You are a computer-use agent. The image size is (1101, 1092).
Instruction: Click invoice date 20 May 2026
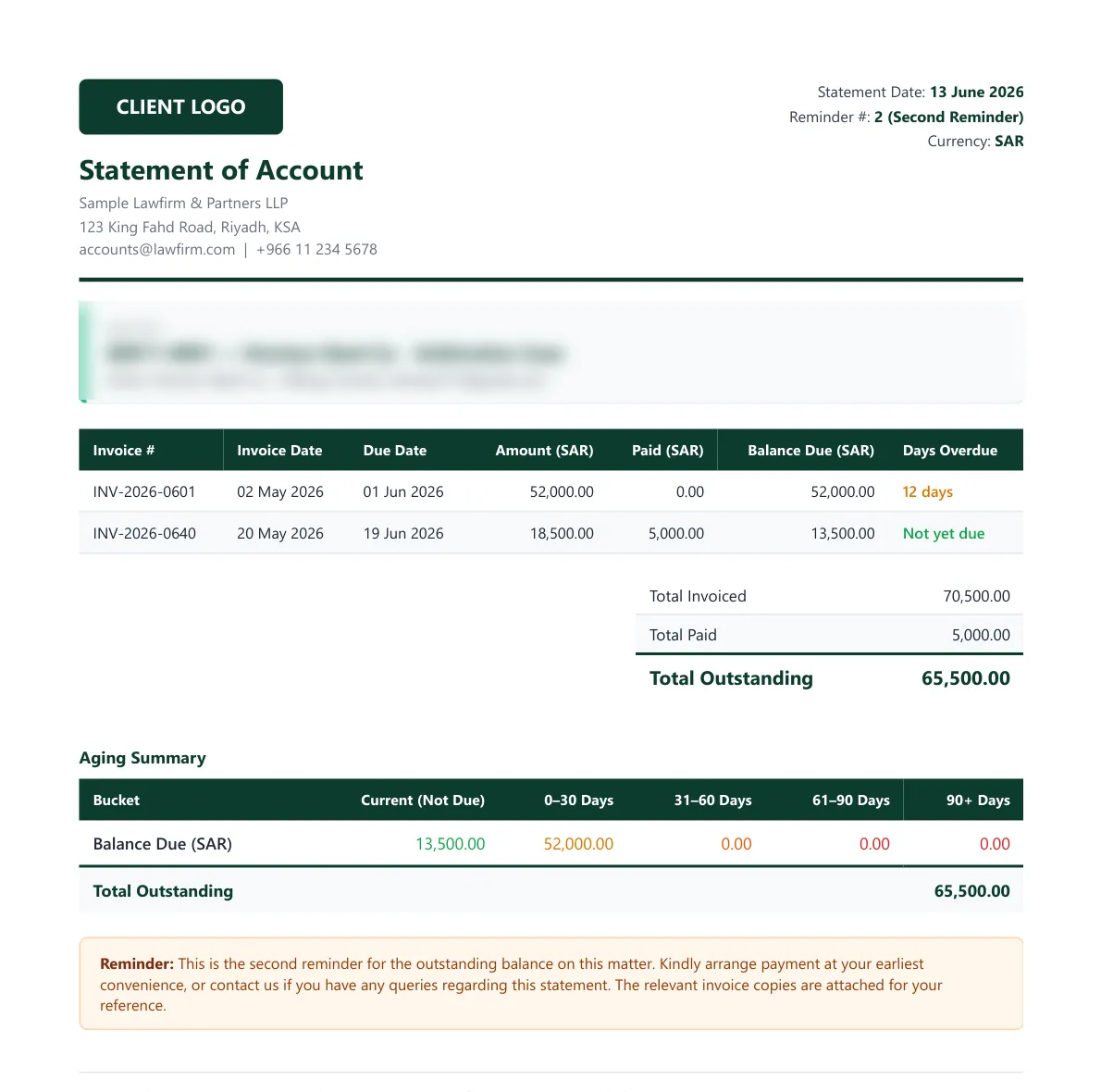point(280,533)
